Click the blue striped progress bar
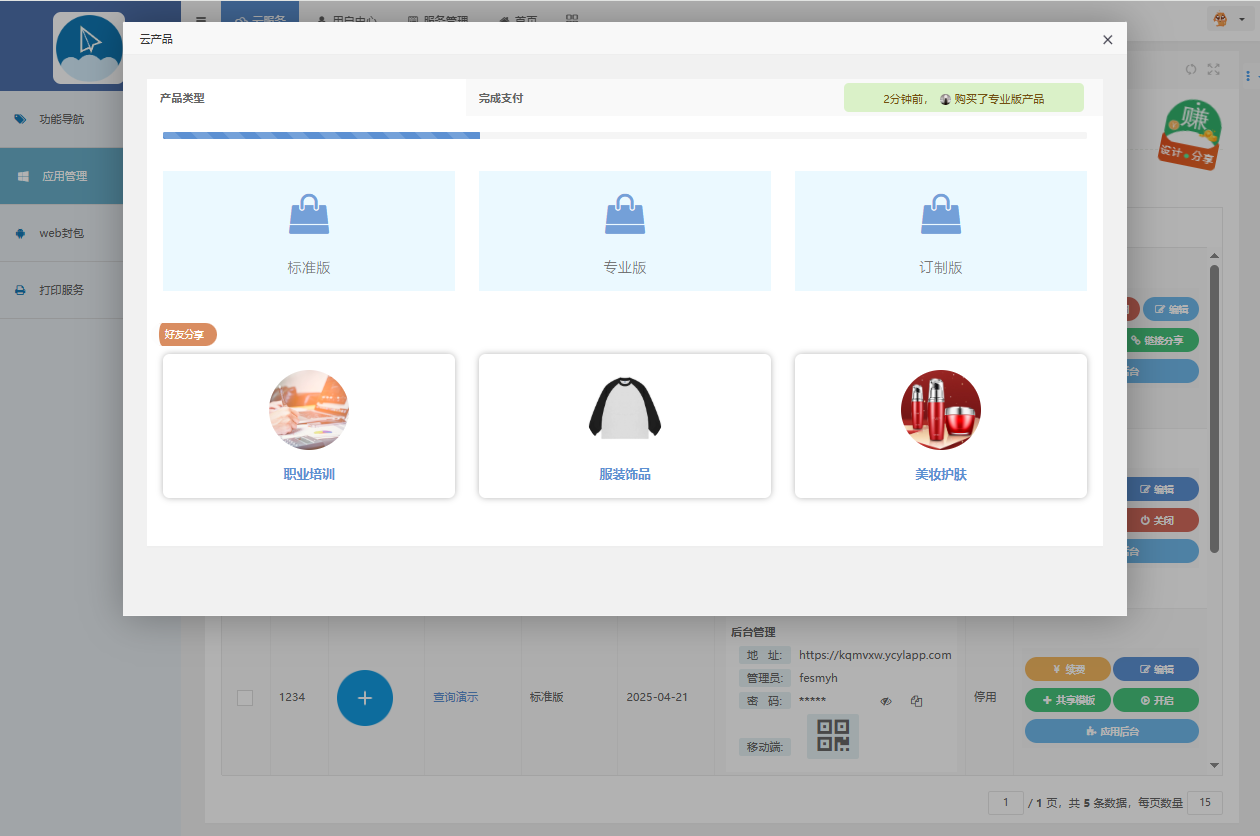This screenshot has width=1260, height=836. pos(321,135)
